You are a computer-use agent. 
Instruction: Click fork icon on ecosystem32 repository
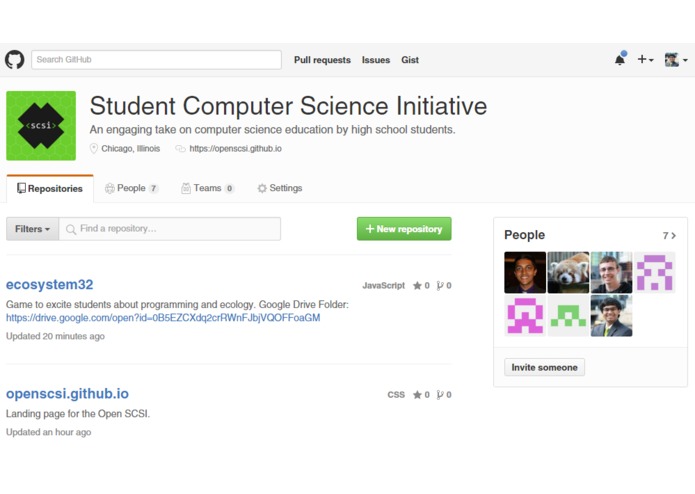[440, 286]
